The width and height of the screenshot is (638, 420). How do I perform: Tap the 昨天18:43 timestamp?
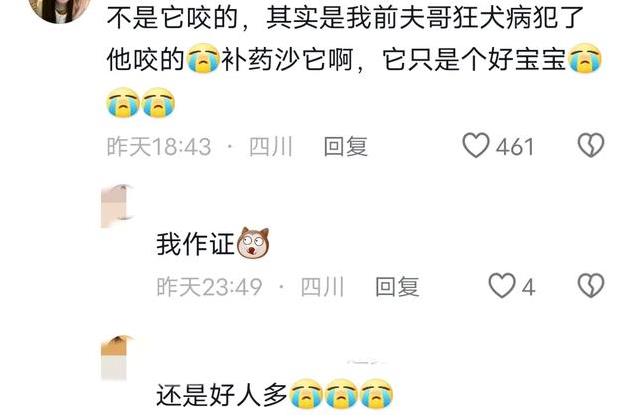tap(159, 147)
